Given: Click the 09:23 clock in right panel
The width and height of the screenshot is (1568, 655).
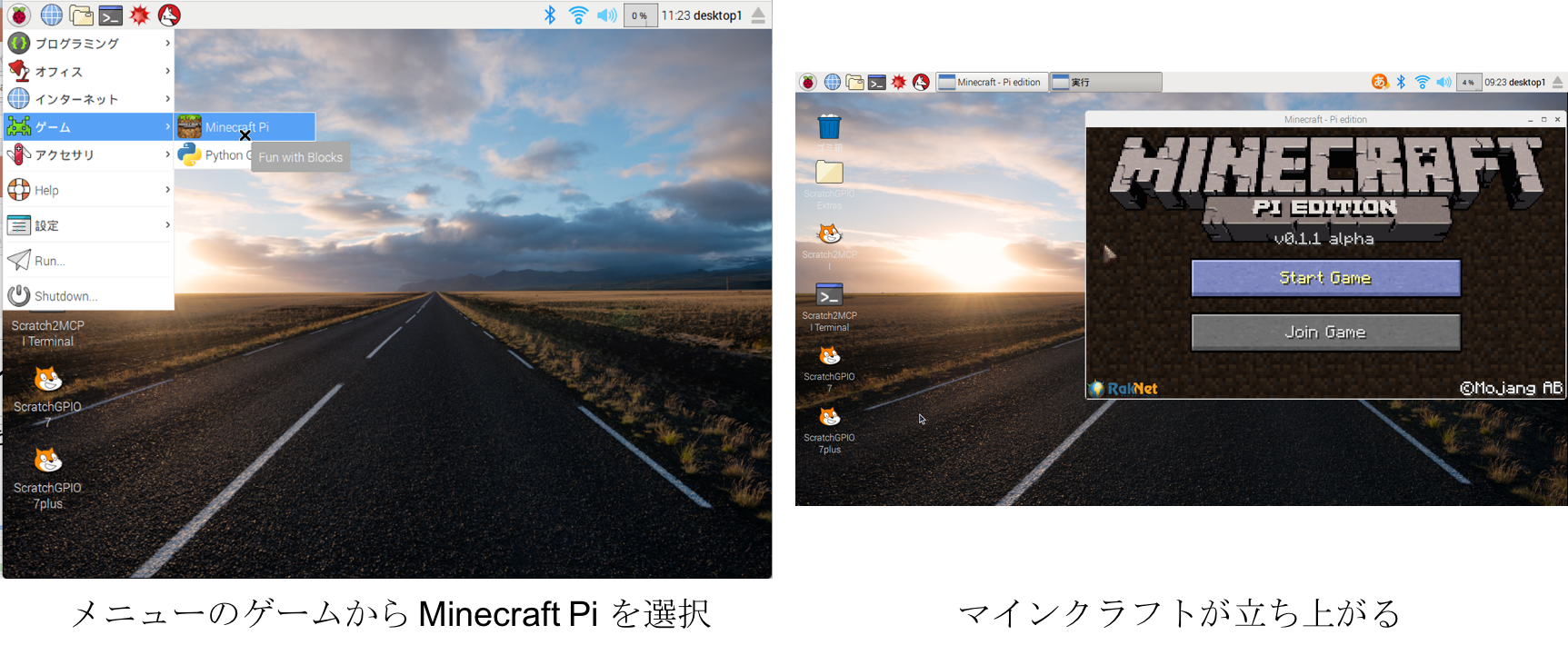Looking at the screenshot, I should coord(1496,82).
